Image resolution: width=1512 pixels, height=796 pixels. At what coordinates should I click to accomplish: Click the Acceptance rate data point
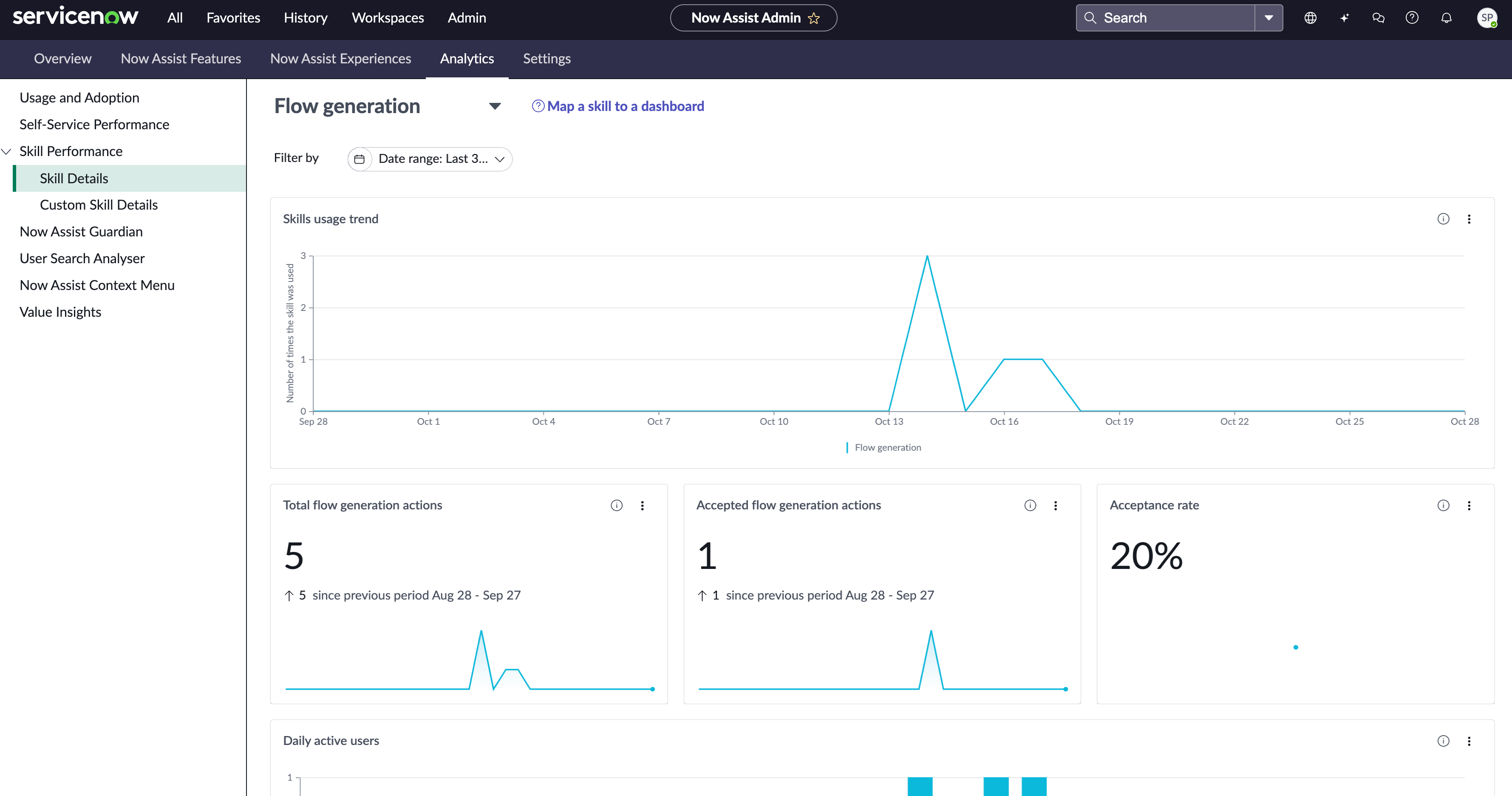tap(1295, 647)
